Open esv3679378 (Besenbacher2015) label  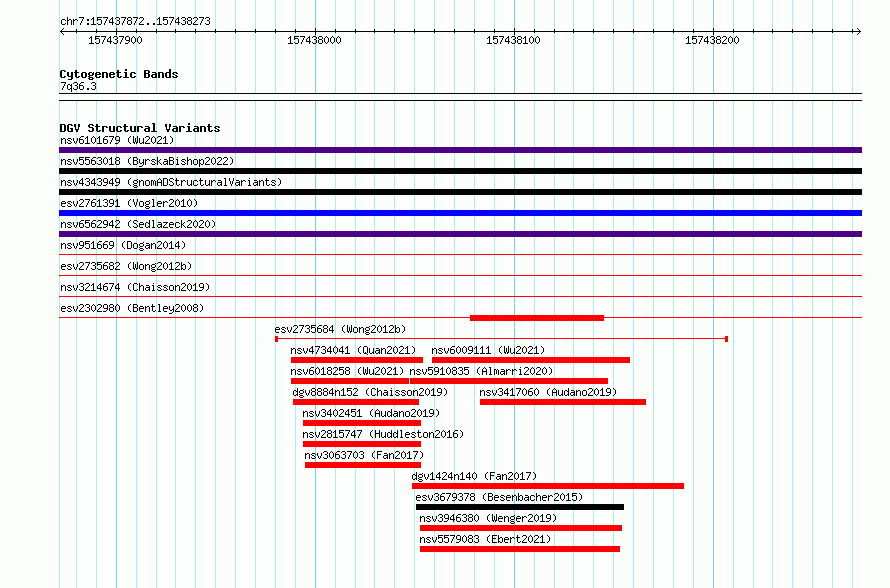click(499, 497)
